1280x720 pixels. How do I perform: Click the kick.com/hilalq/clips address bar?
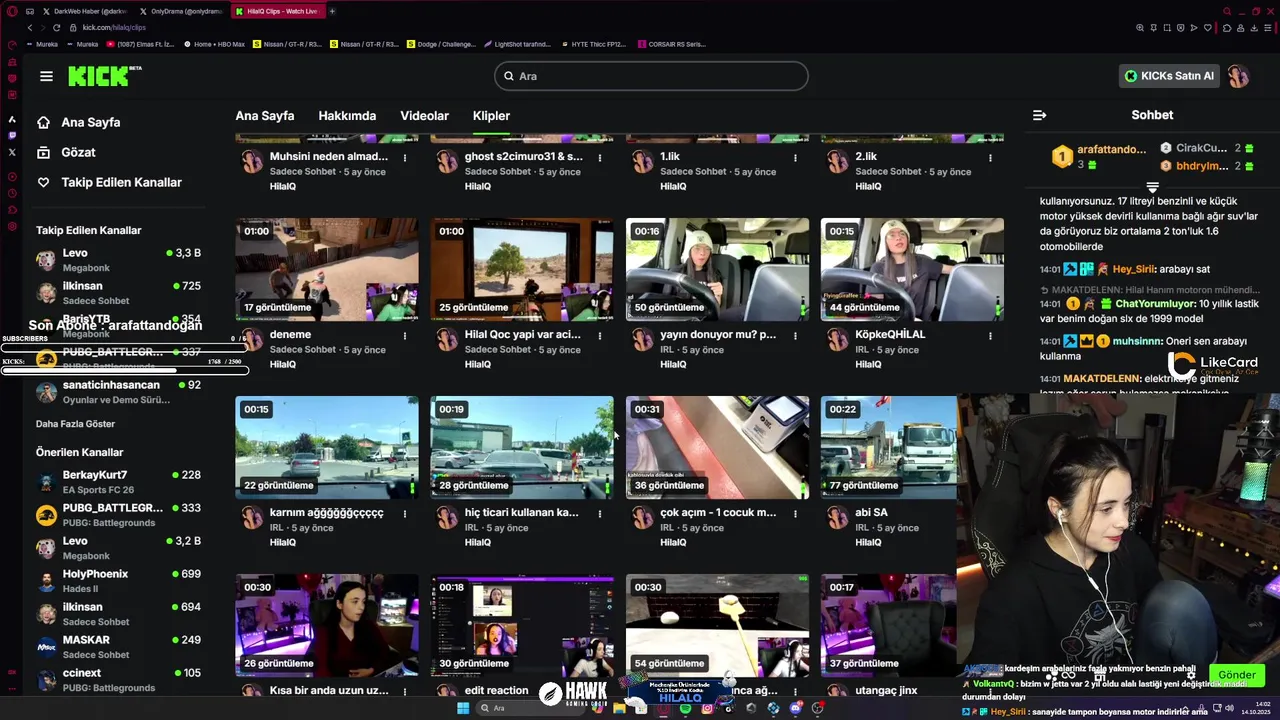click(113, 27)
